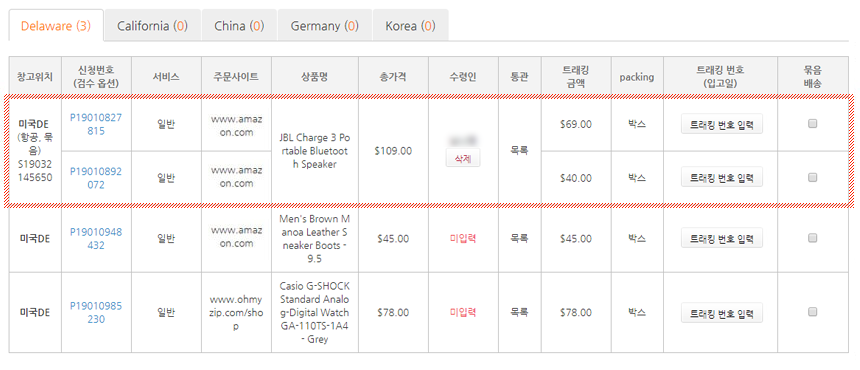Tick the checkbox for Sneaker Boots order
Screen dimensions: 860x370
point(812,238)
